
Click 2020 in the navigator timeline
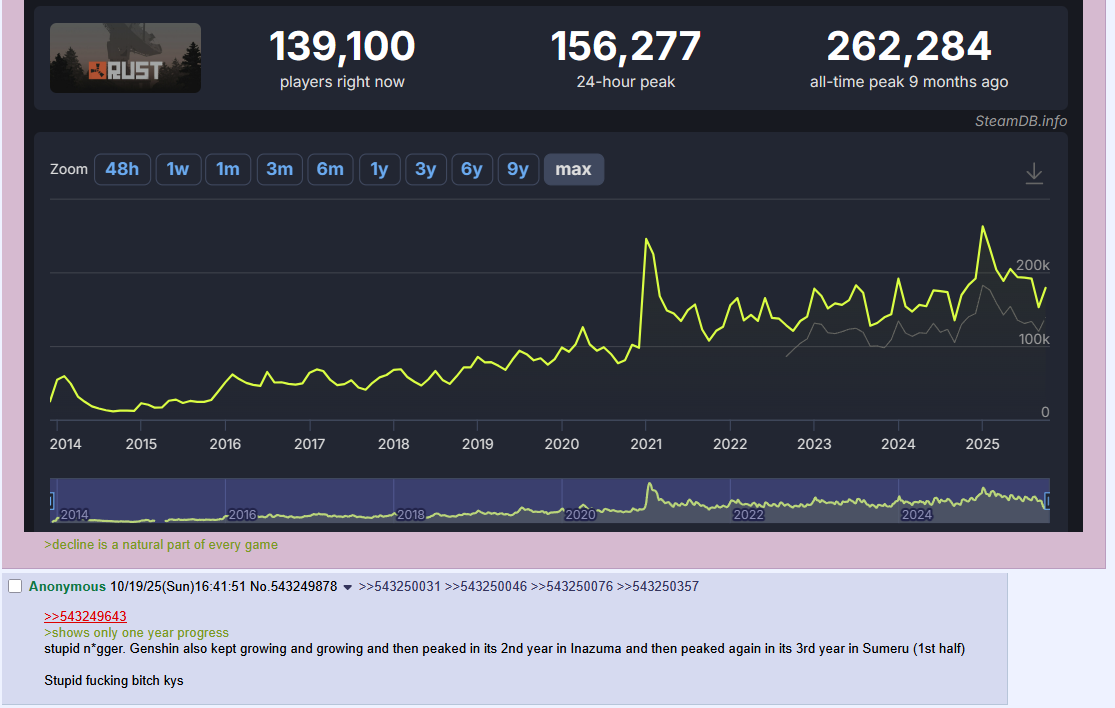(x=580, y=514)
